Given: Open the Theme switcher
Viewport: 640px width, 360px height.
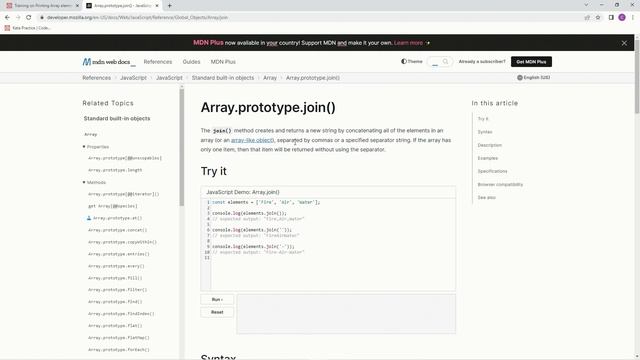Looking at the screenshot, I should coord(411,62).
